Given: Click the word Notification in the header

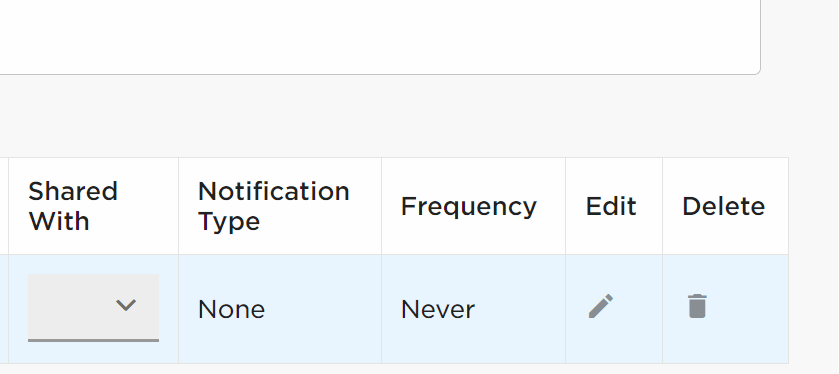Looking at the screenshot, I should [273, 192].
